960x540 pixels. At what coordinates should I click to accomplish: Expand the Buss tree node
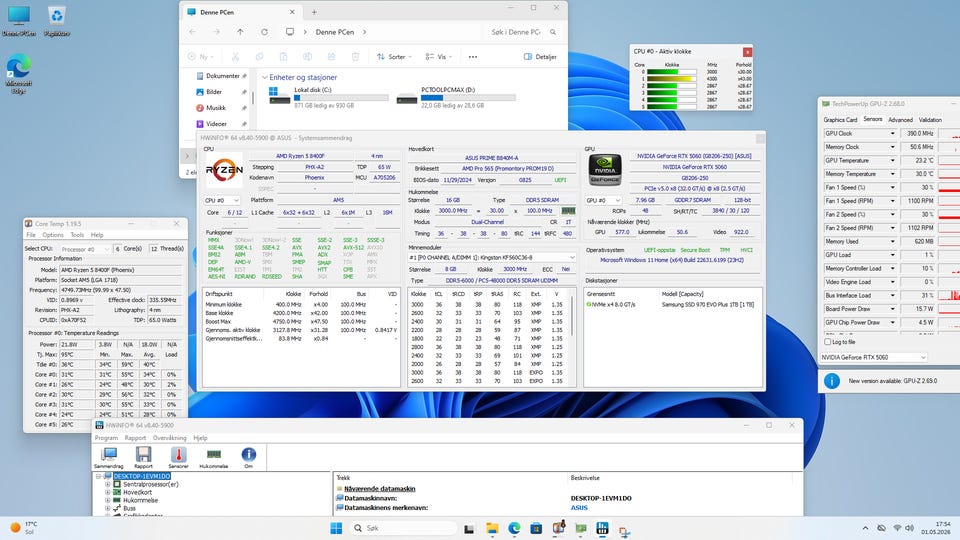coord(108,508)
